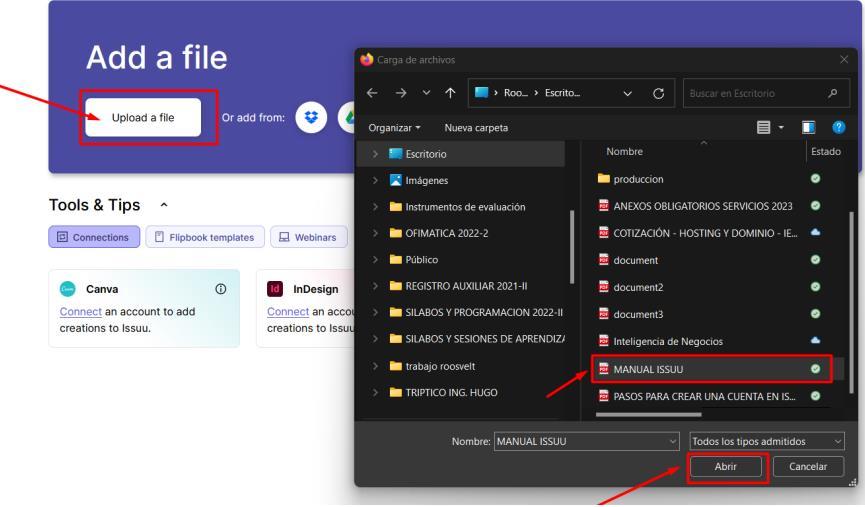The width and height of the screenshot is (865, 507).
Task: Click the Canva info icon
Action: point(221,289)
